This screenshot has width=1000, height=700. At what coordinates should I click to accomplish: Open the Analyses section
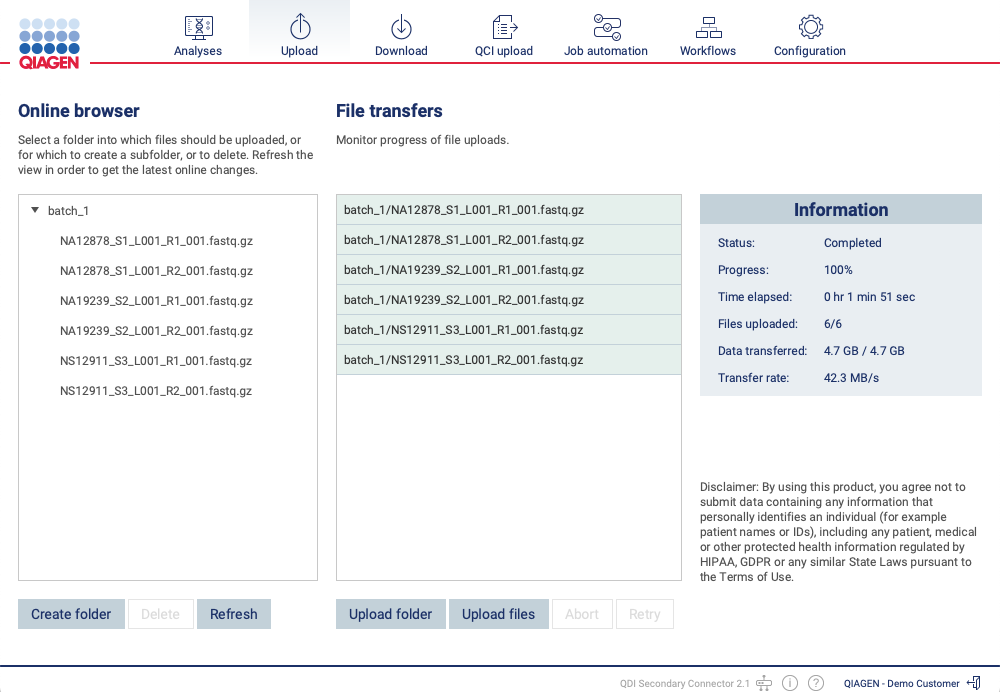[x=198, y=36]
